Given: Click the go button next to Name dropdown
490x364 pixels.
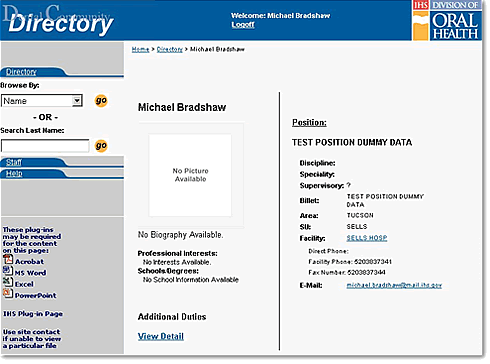Looking at the screenshot, I should [101, 100].
